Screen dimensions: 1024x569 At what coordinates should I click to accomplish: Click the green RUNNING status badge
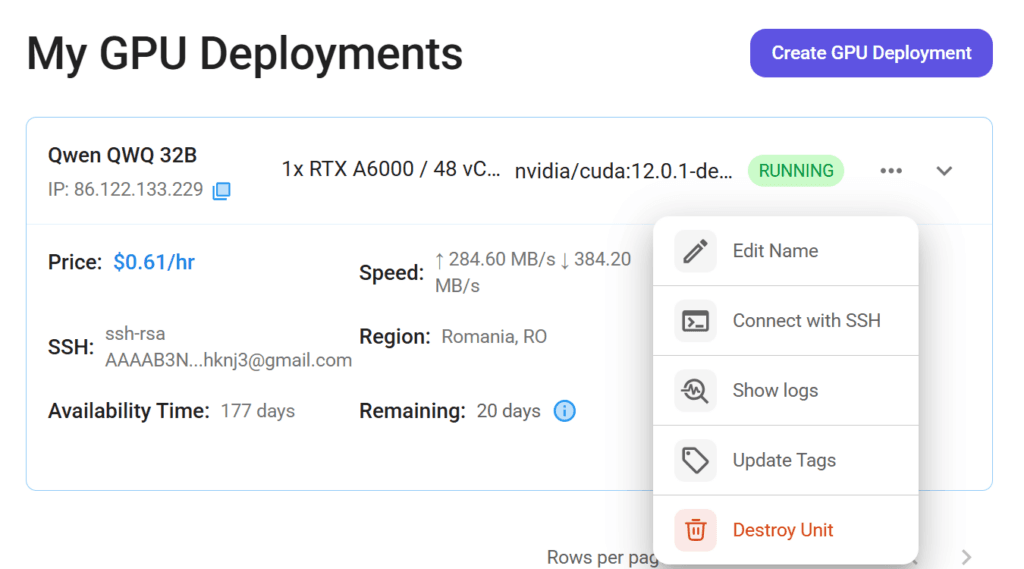tap(796, 171)
